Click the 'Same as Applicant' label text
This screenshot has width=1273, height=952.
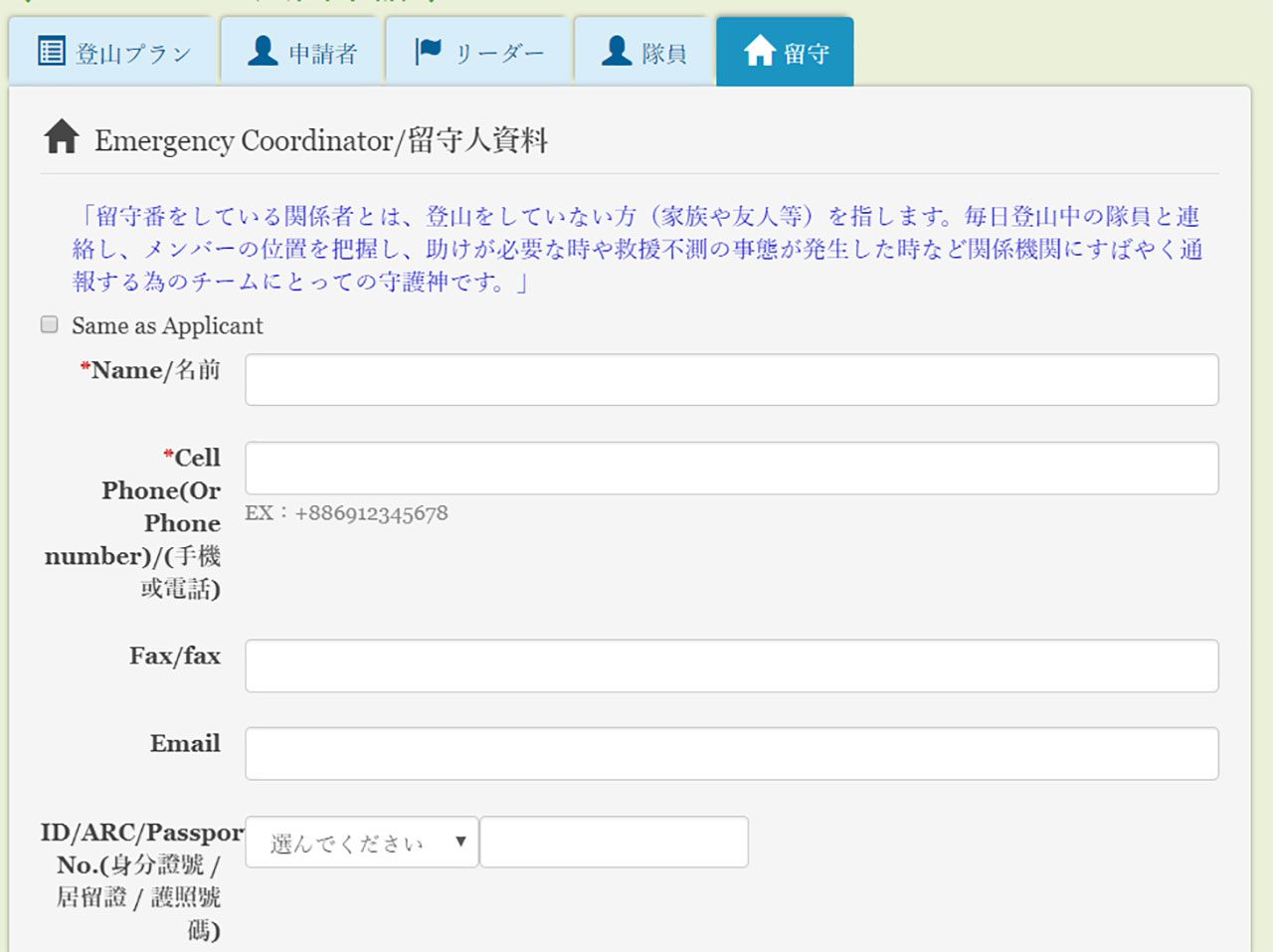point(167,326)
